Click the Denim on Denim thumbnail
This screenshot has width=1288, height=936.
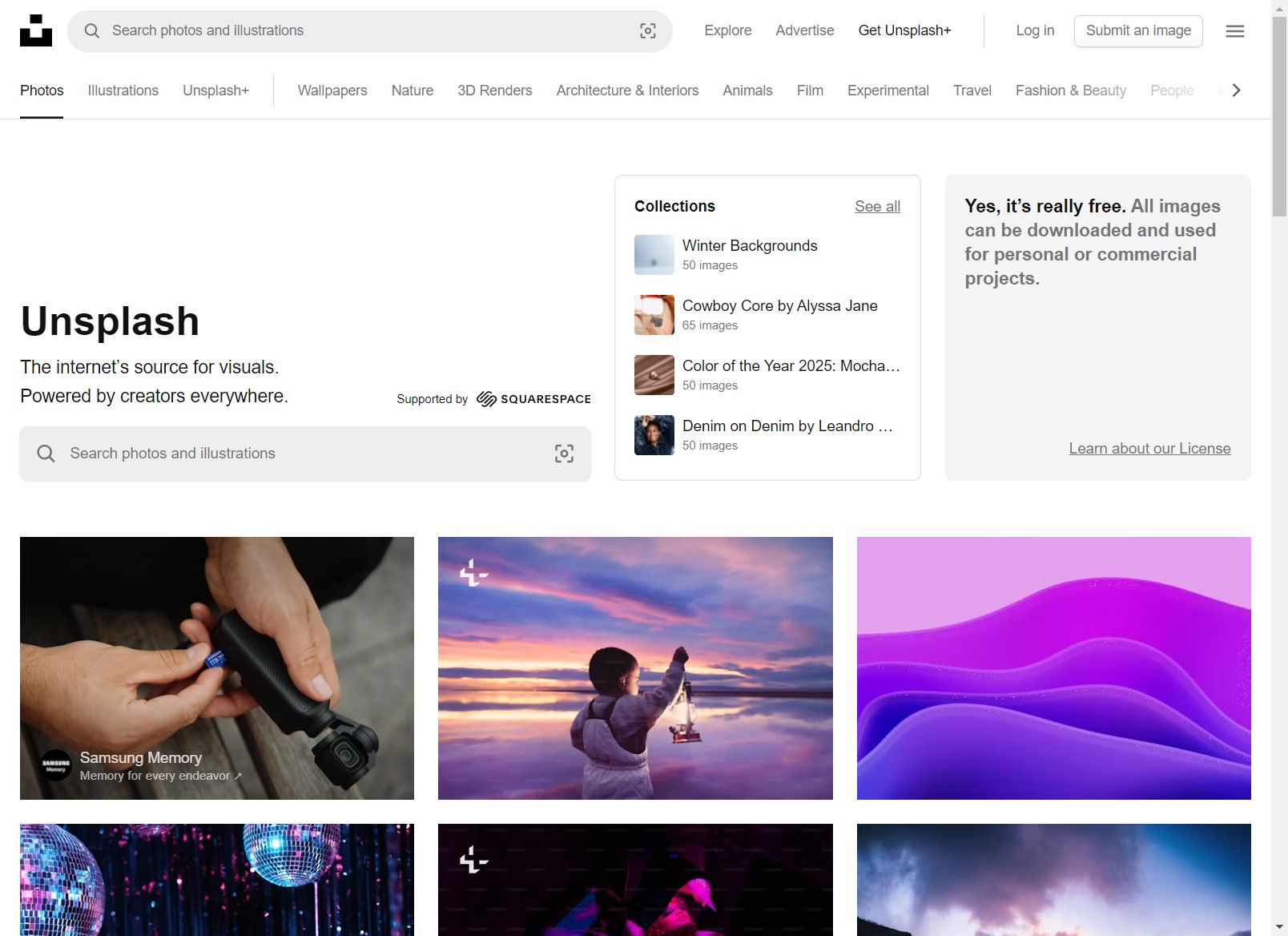654,435
